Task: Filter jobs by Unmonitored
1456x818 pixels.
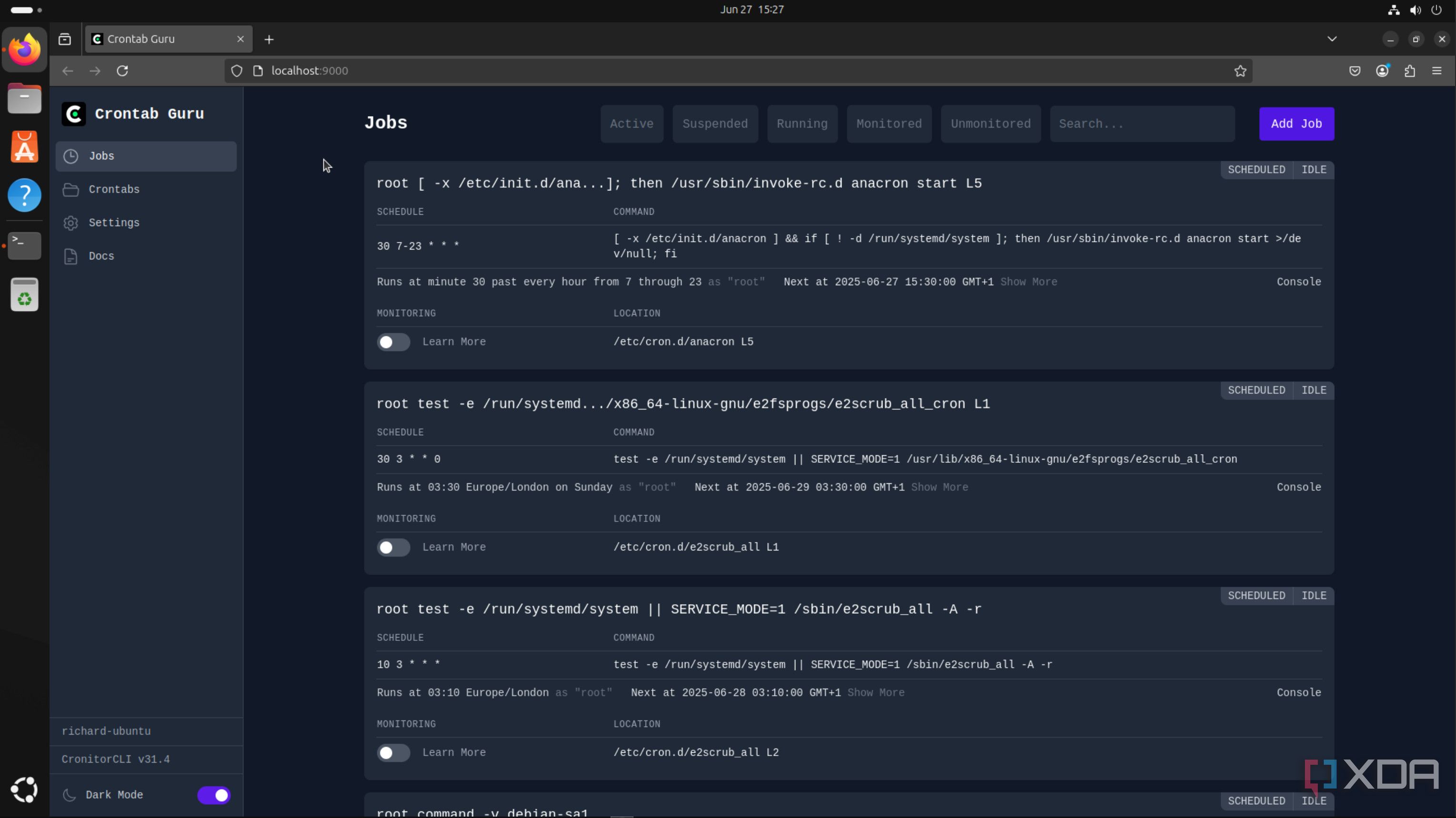Action: (x=990, y=124)
